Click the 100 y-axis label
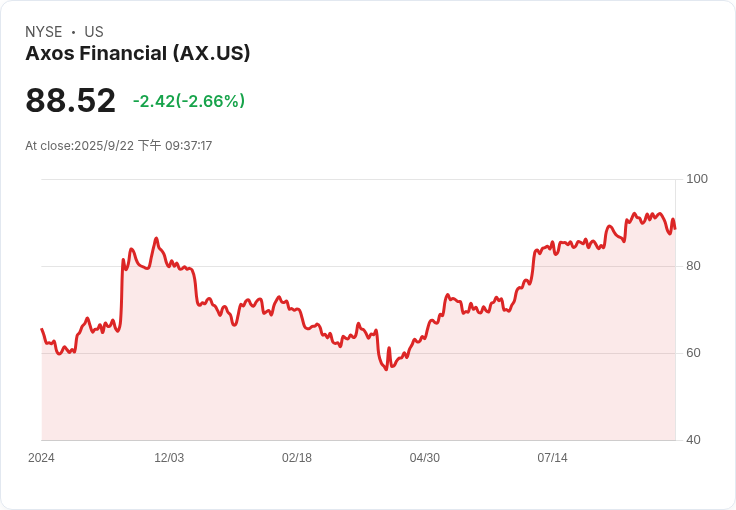Image resolution: width=736 pixels, height=510 pixels. 696,179
